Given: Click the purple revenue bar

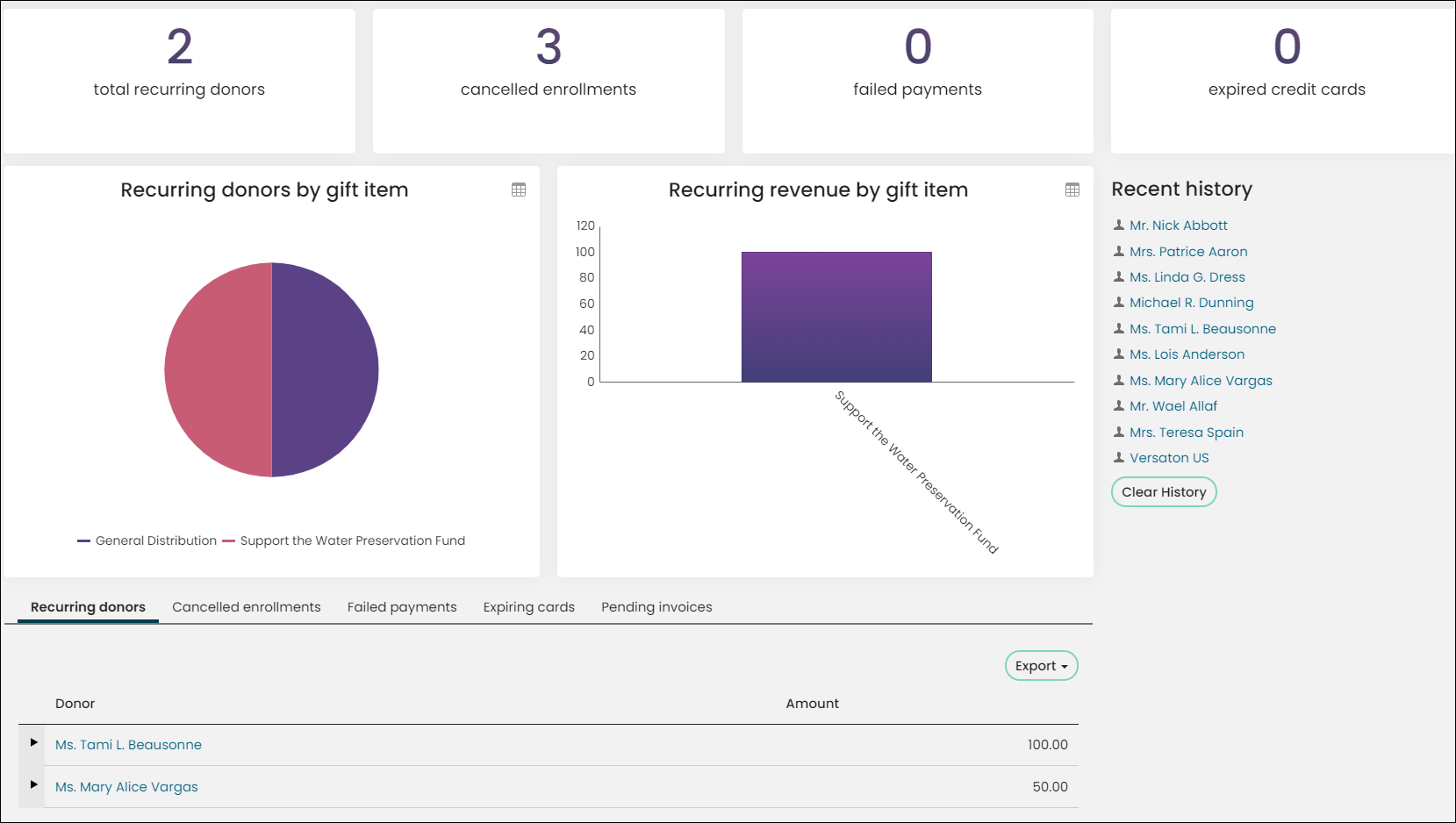Looking at the screenshot, I should (x=836, y=317).
